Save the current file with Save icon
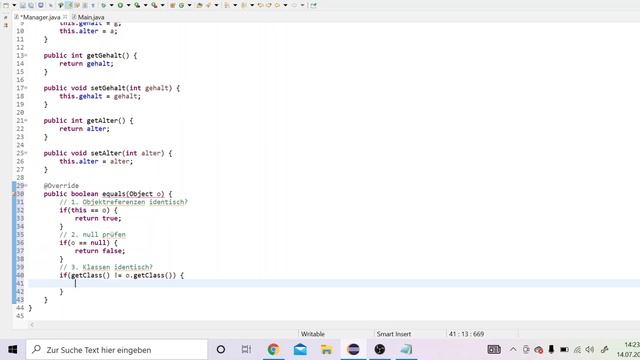The height and width of the screenshot is (360, 640). [x=22, y=5]
